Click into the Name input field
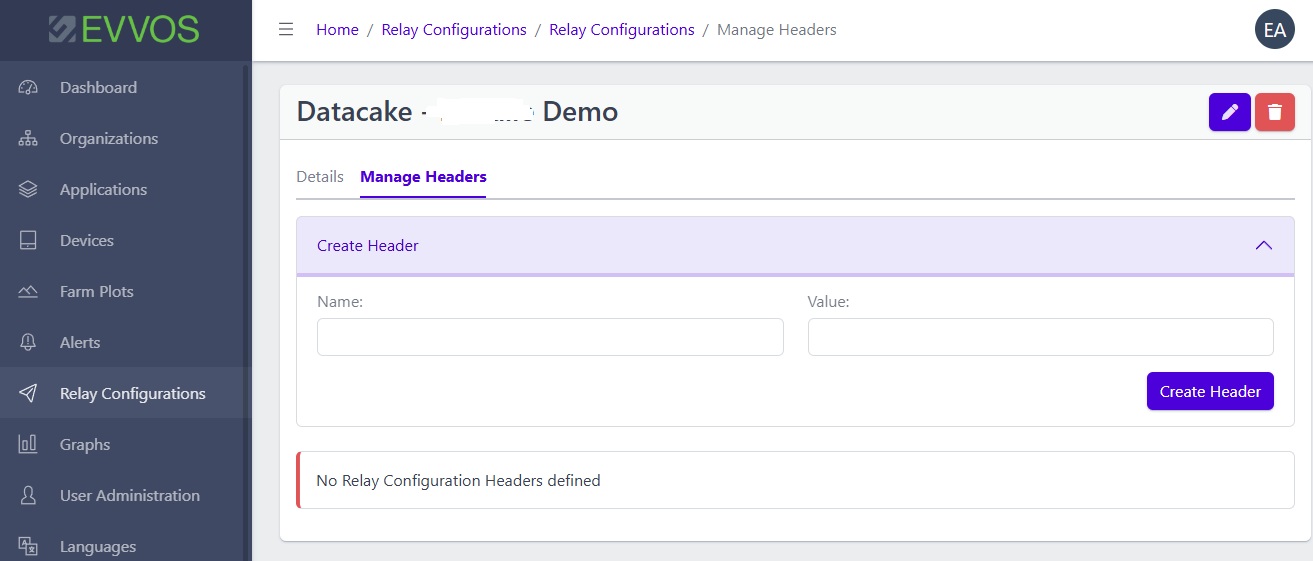The image size is (1313, 561). tap(550, 337)
